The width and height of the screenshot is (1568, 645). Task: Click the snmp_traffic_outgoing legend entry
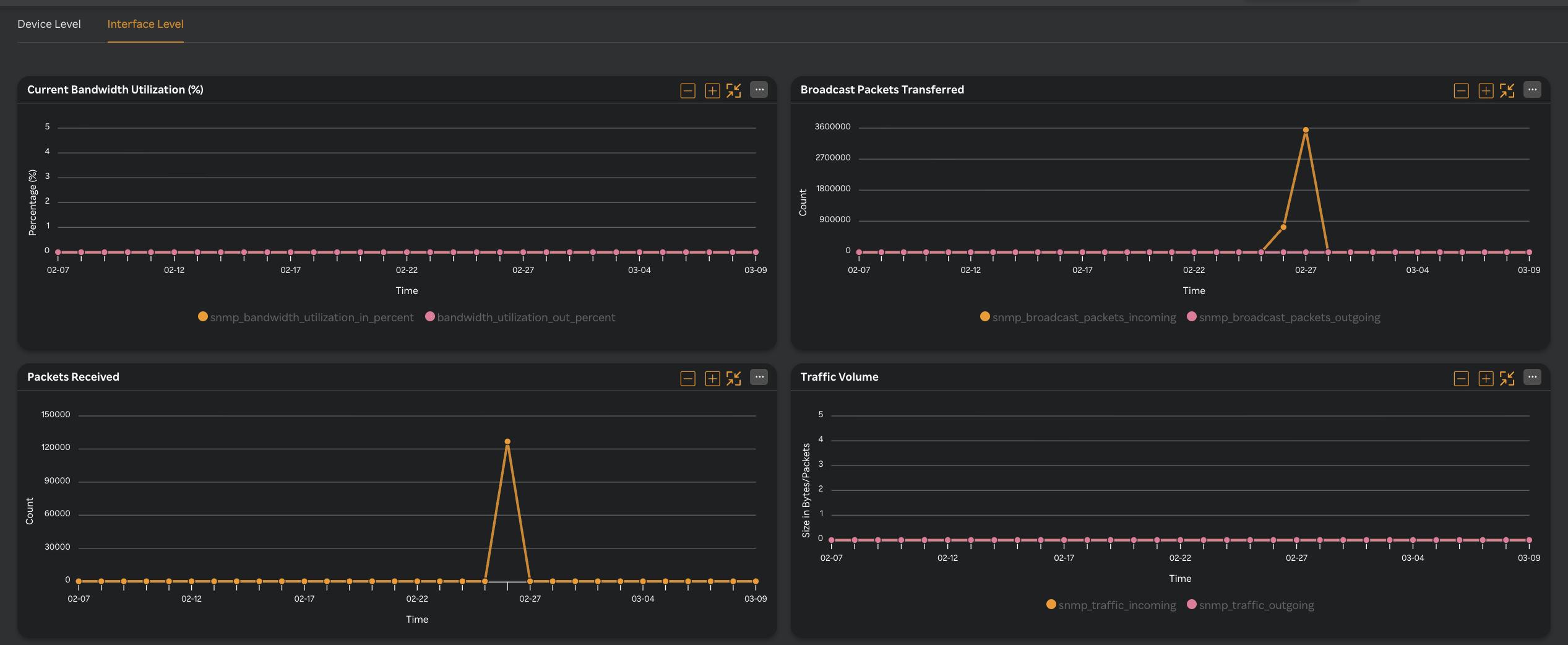[x=1251, y=605]
